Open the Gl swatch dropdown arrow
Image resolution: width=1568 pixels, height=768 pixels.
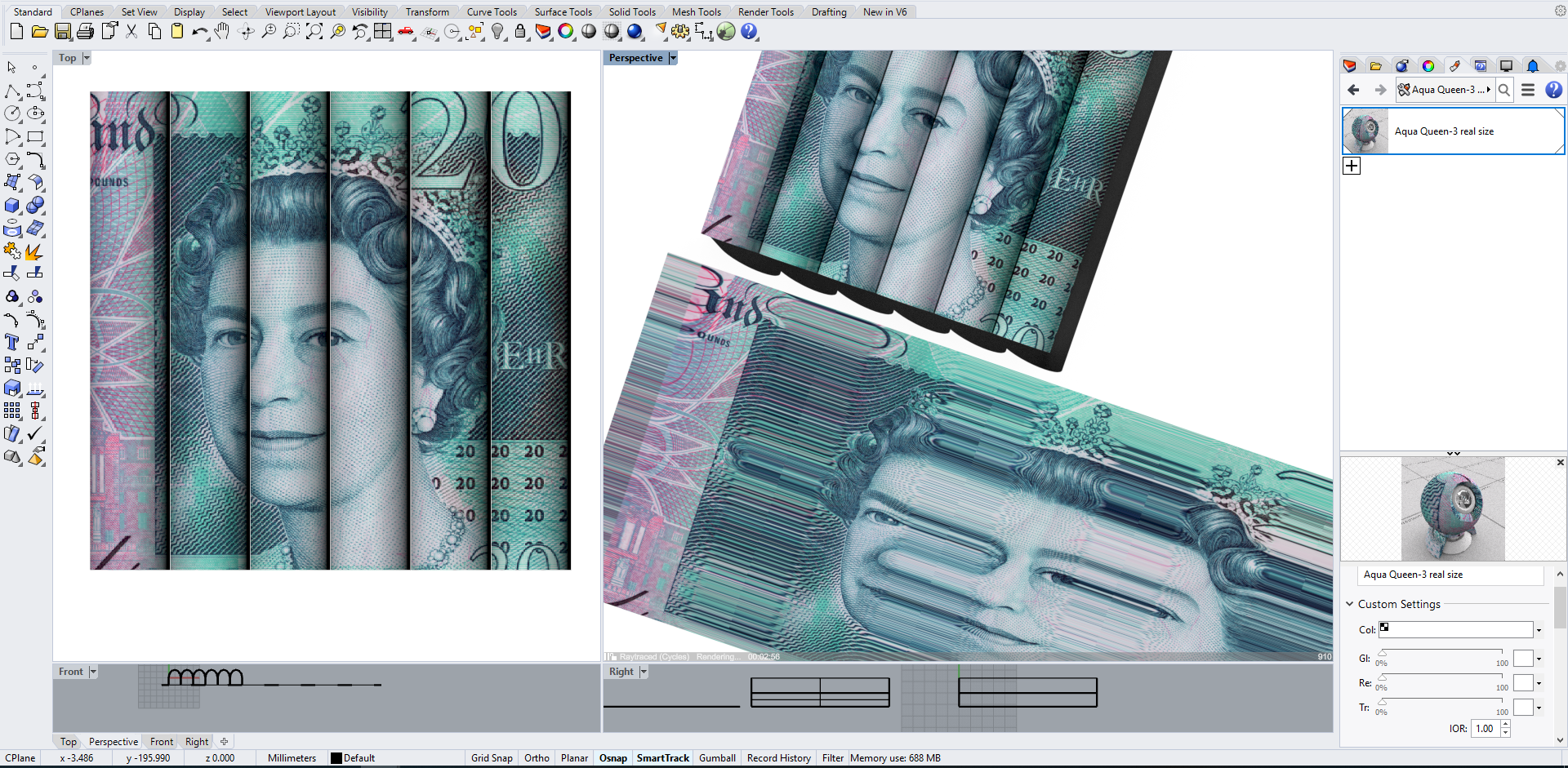click(1539, 659)
